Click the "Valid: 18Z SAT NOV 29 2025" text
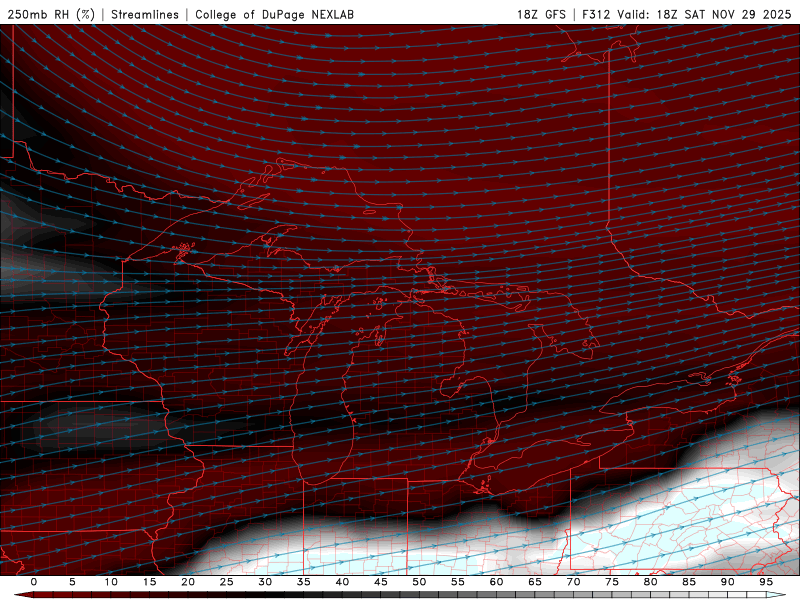The image size is (800, 600). [x=704, y=14]
